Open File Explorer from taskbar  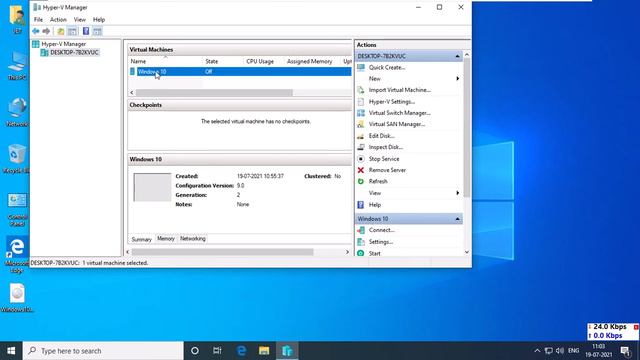pos(264,351)
